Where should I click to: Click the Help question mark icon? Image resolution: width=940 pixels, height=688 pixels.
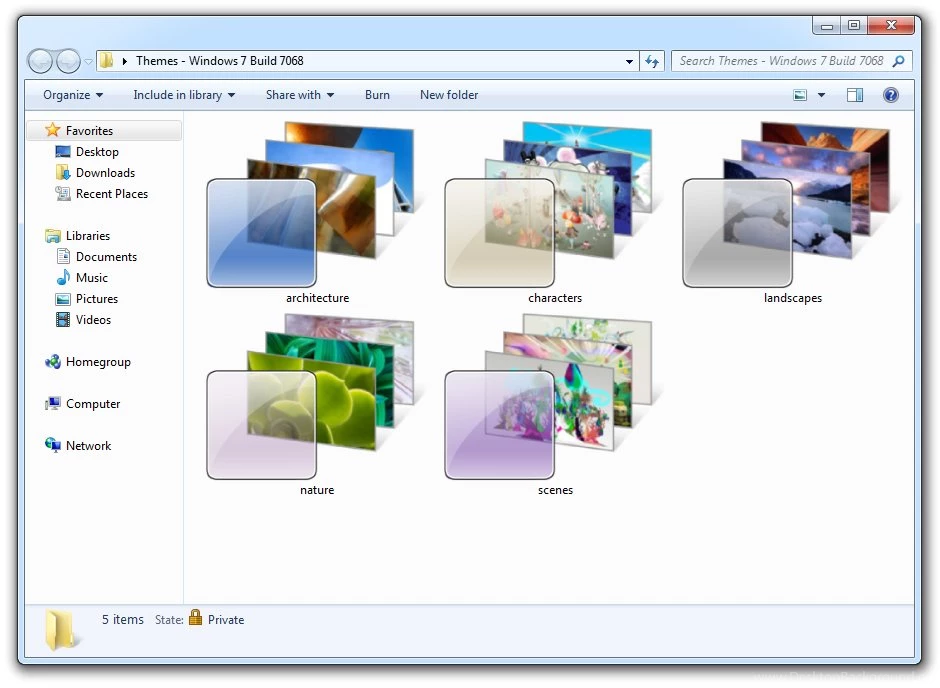coord(890,95)
